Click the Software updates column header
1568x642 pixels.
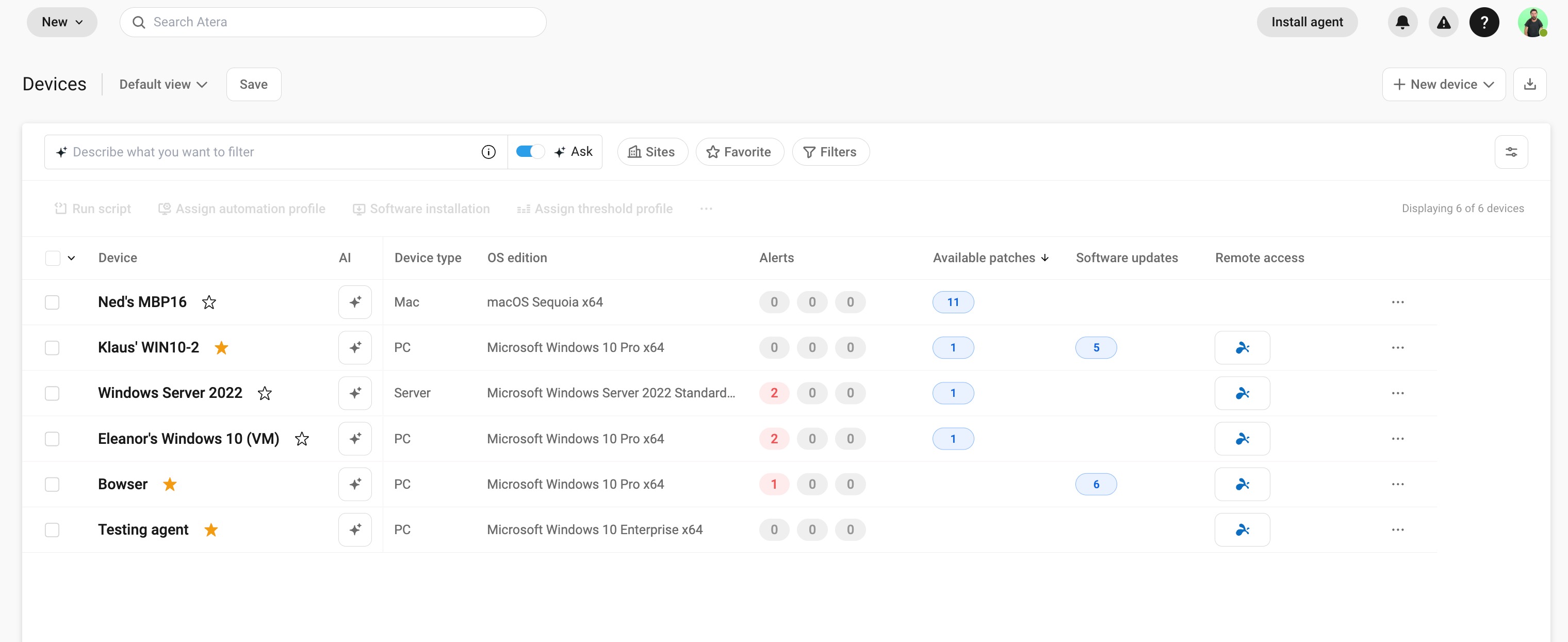[1126, 258]
